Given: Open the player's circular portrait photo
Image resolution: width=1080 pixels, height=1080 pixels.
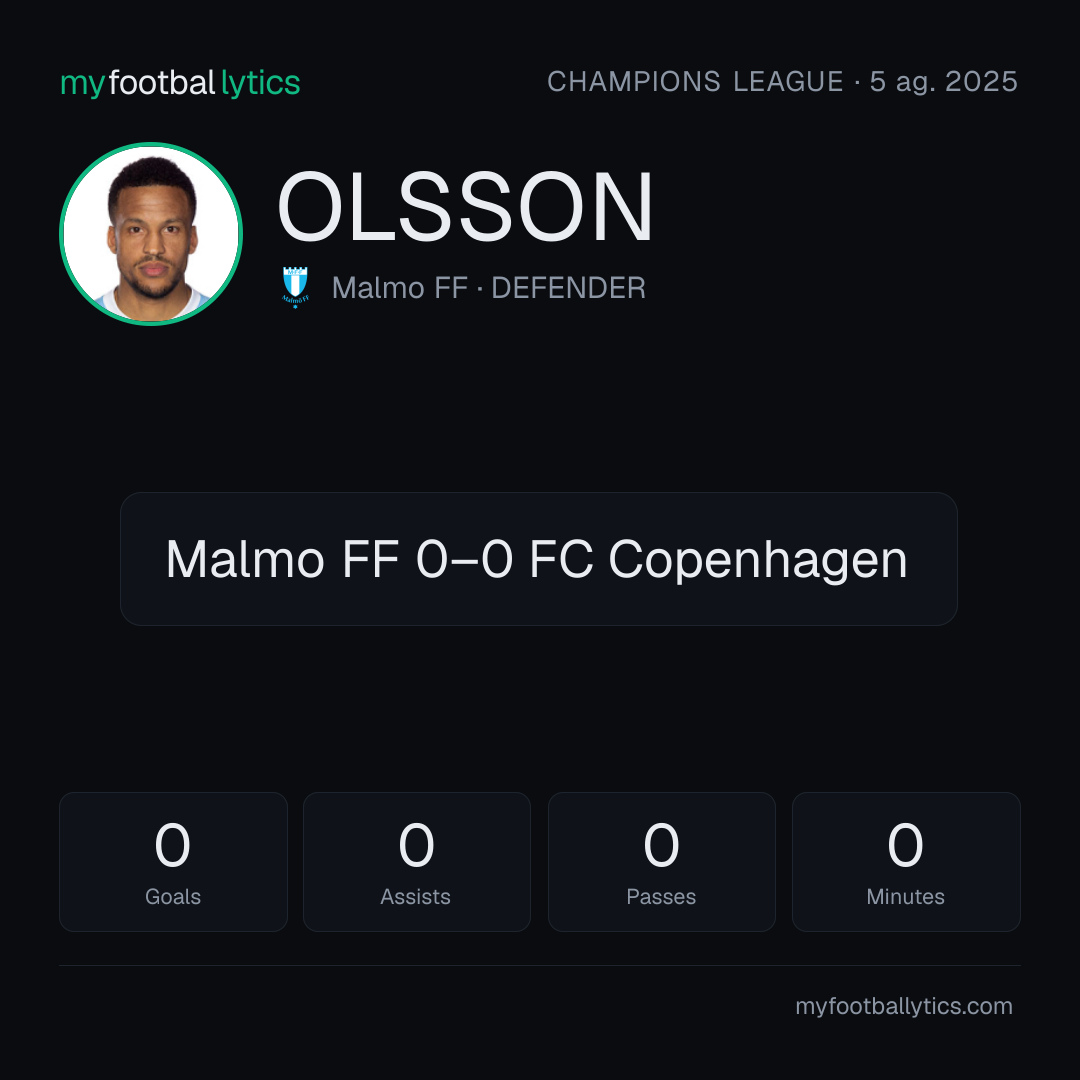Looking at the screenshot, I should 151,233.
